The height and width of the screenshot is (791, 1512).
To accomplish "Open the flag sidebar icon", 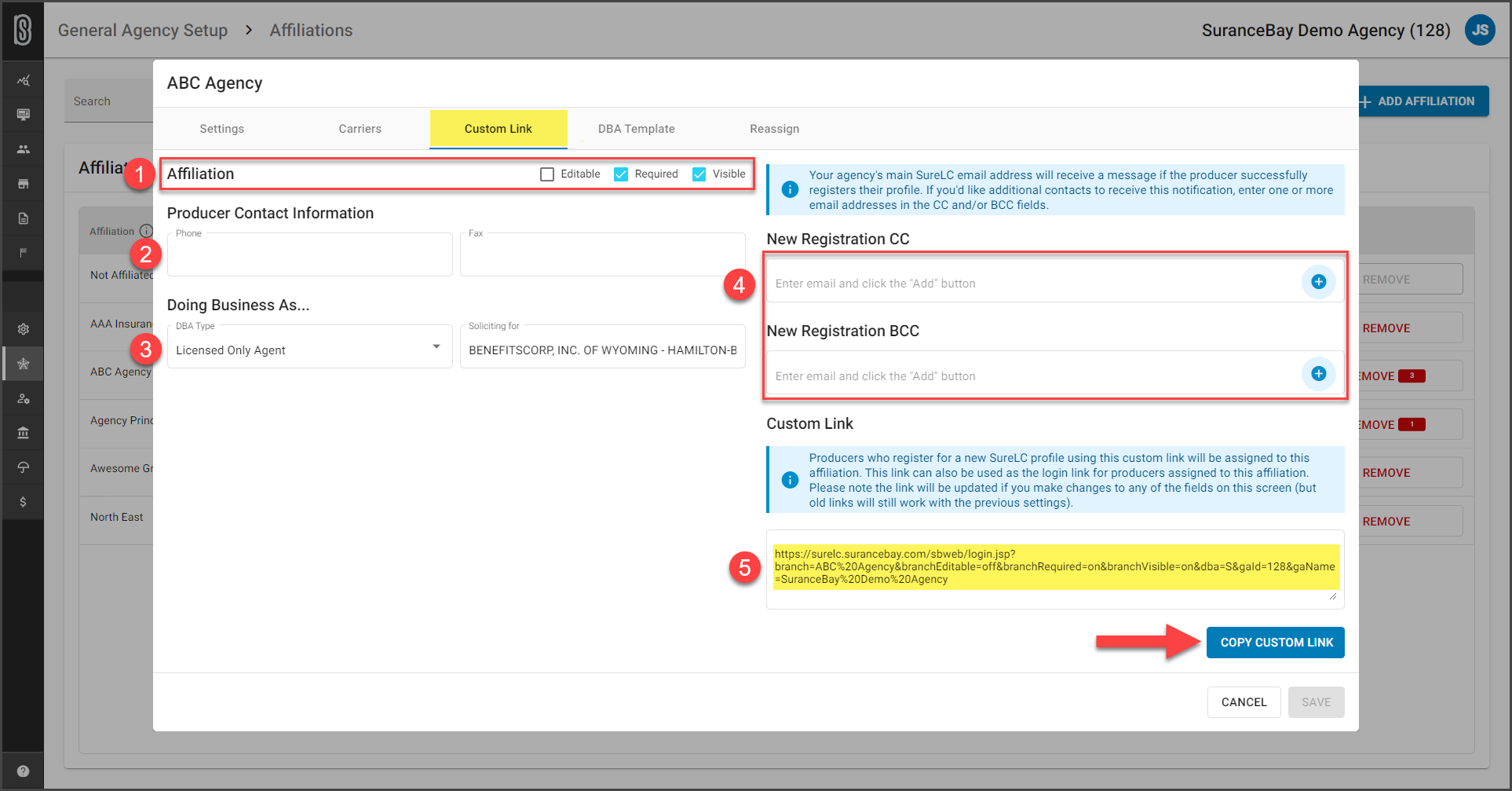I will [x=23, y=253].
